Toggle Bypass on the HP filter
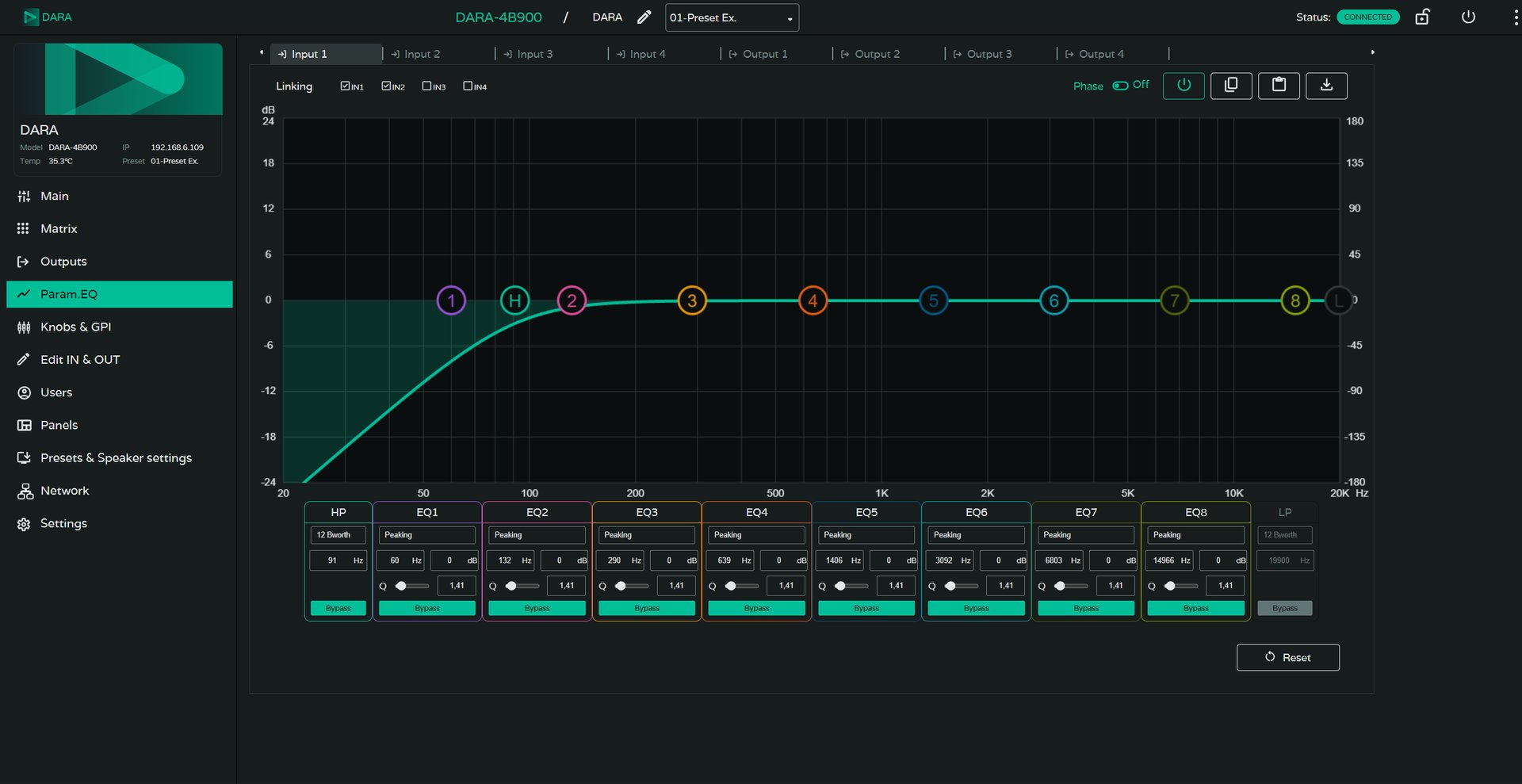Image resolution: width=1522 pixels, height=784 pixels. coord(338,608)
